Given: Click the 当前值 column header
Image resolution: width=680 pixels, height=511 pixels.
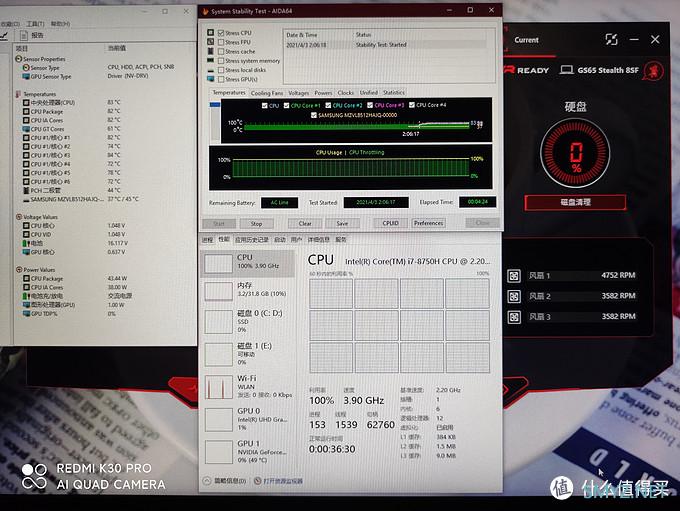Looking at the screenshot, I should click(x=116, y=48).
